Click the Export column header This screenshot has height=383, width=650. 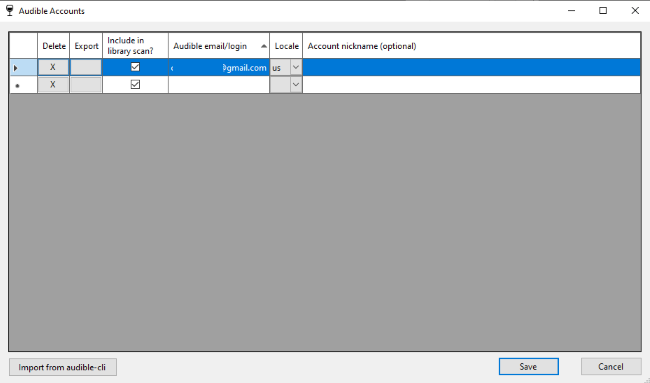point(86,46)
